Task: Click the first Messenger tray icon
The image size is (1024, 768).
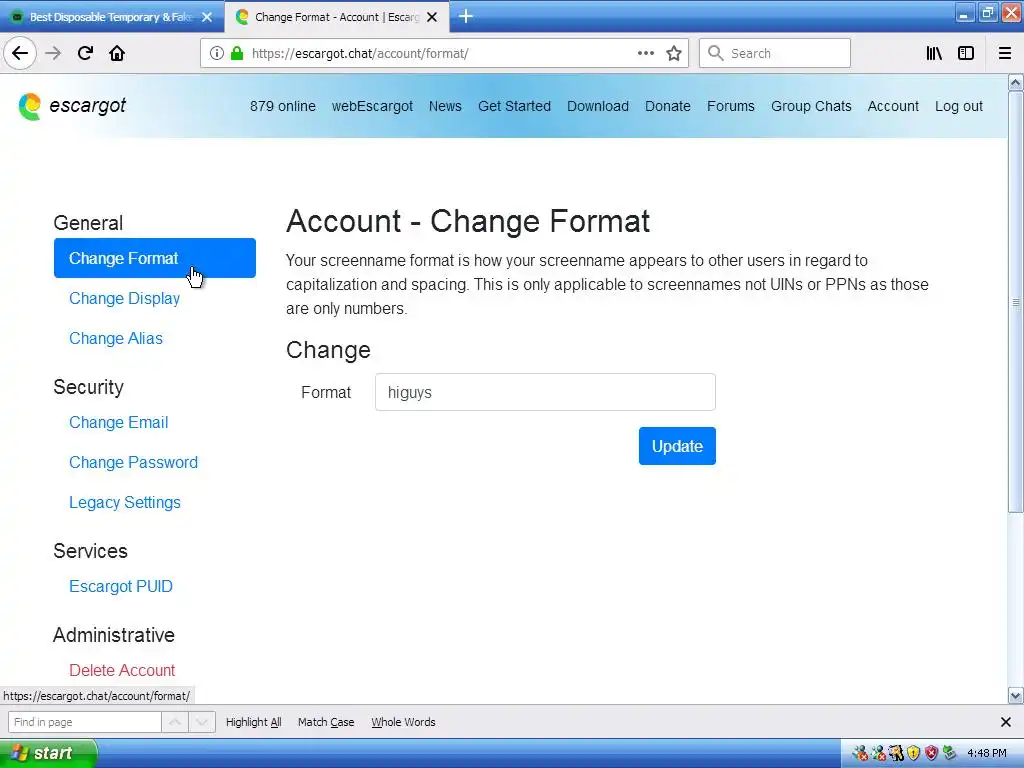Action: 860,754
